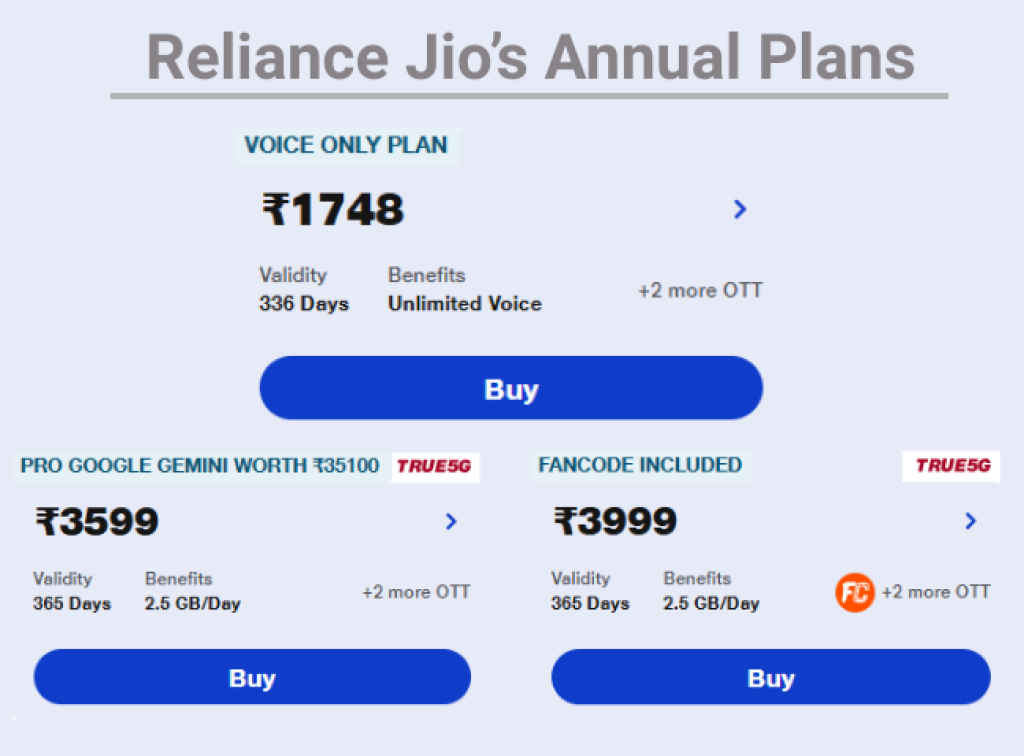This screenshot has height=756, width=1024.
Task: Buy the ₹3599 Gemini plan
Action: (x=252, y=677)
